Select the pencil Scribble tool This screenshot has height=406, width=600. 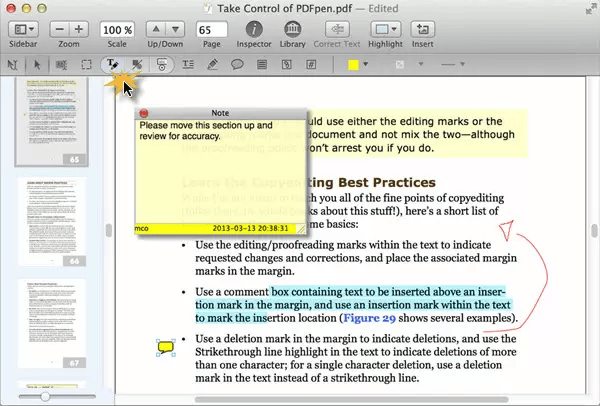click(212, 65)
